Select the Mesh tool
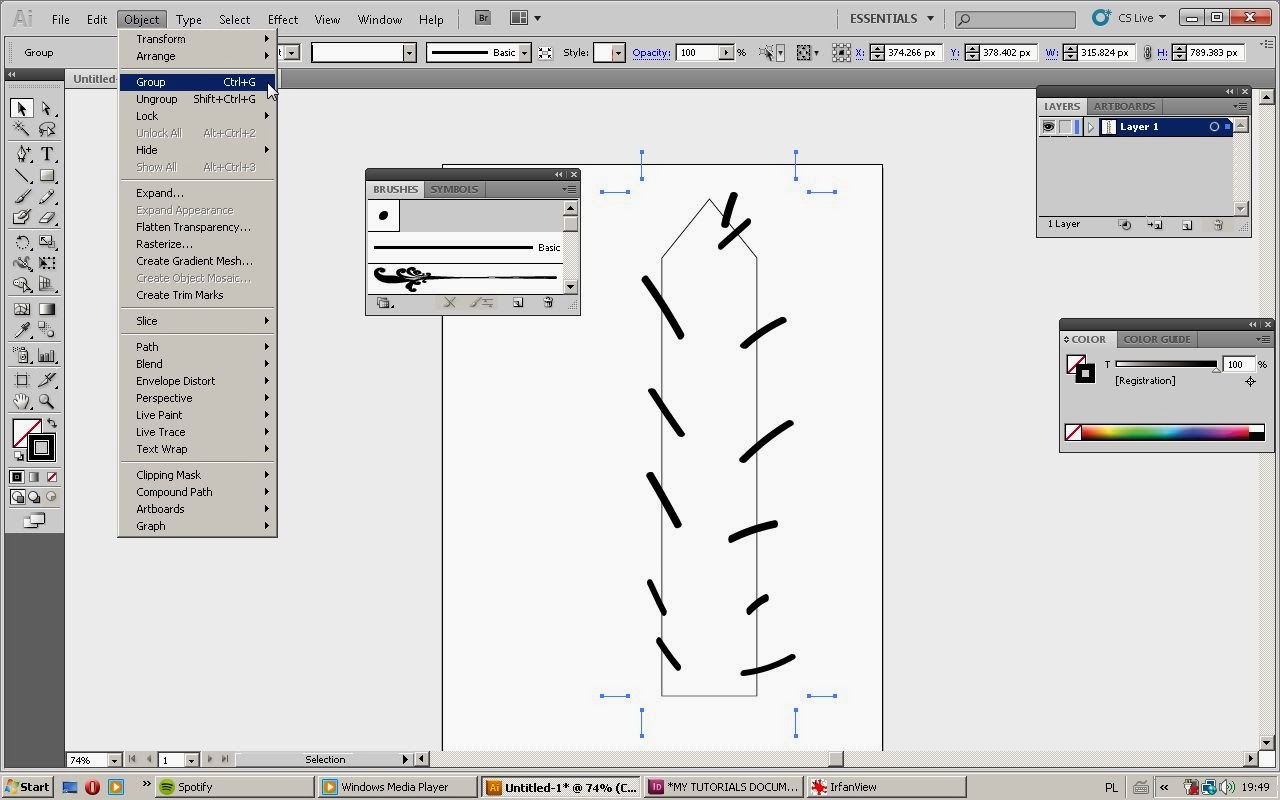 click(22, 309)
